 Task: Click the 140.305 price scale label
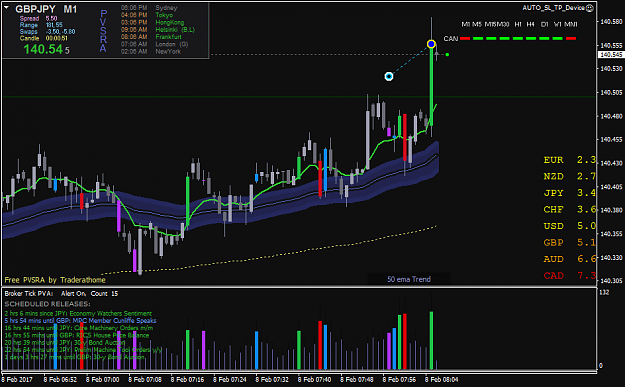coord(611,281)
